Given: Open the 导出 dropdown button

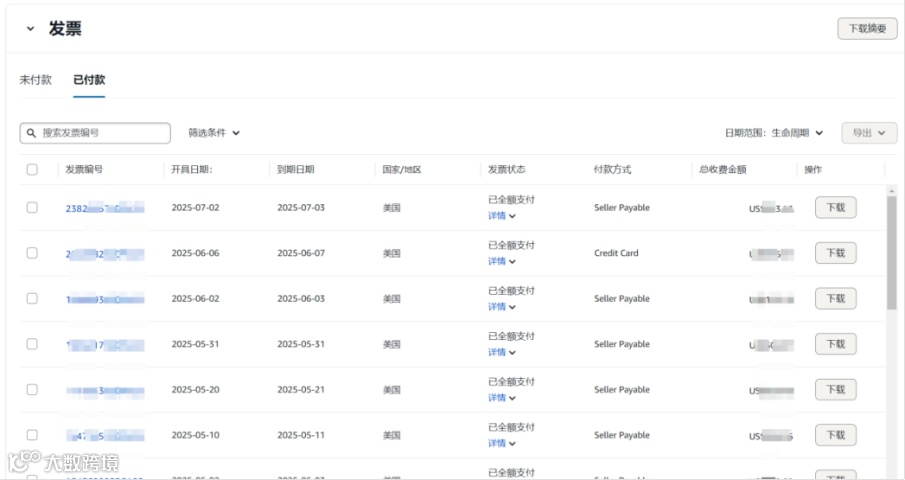Looking at the screenshot, I should (869, 133).
